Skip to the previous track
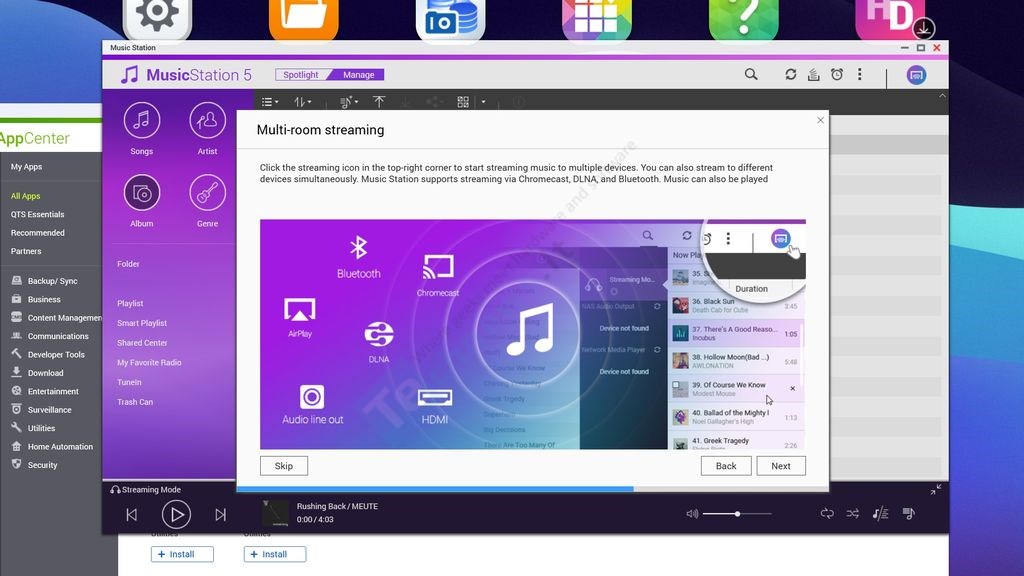 (131, 515)
